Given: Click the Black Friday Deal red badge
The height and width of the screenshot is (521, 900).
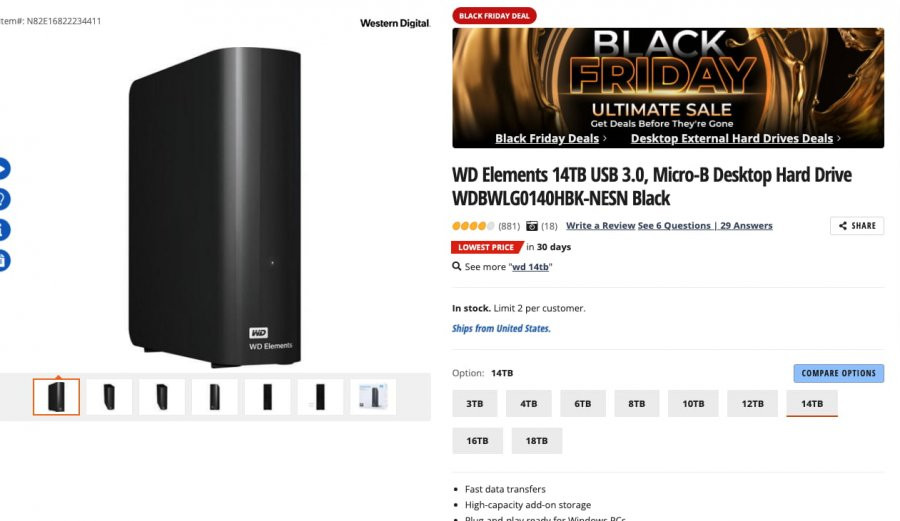Looking at the screenshot, I should [x=494, y=15].
